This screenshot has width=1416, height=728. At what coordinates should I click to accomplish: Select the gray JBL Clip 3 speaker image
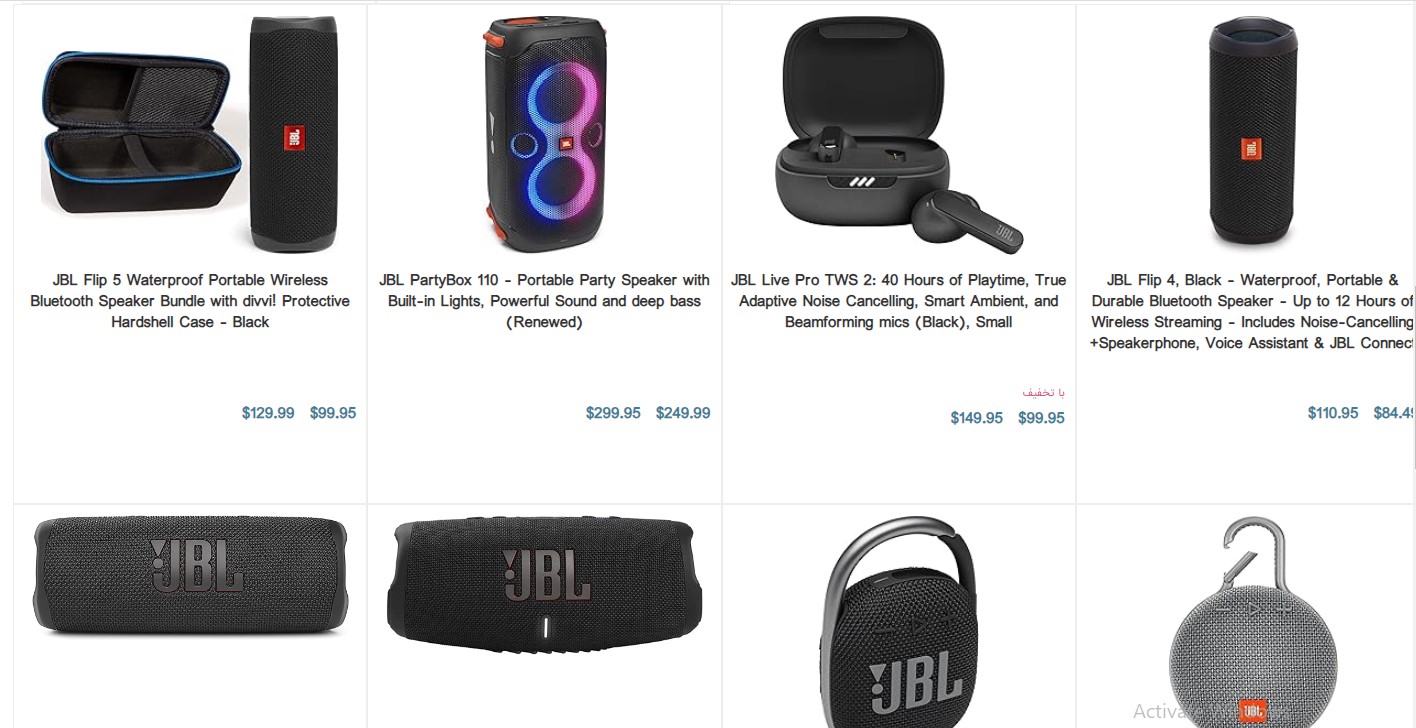(1252, 622)
